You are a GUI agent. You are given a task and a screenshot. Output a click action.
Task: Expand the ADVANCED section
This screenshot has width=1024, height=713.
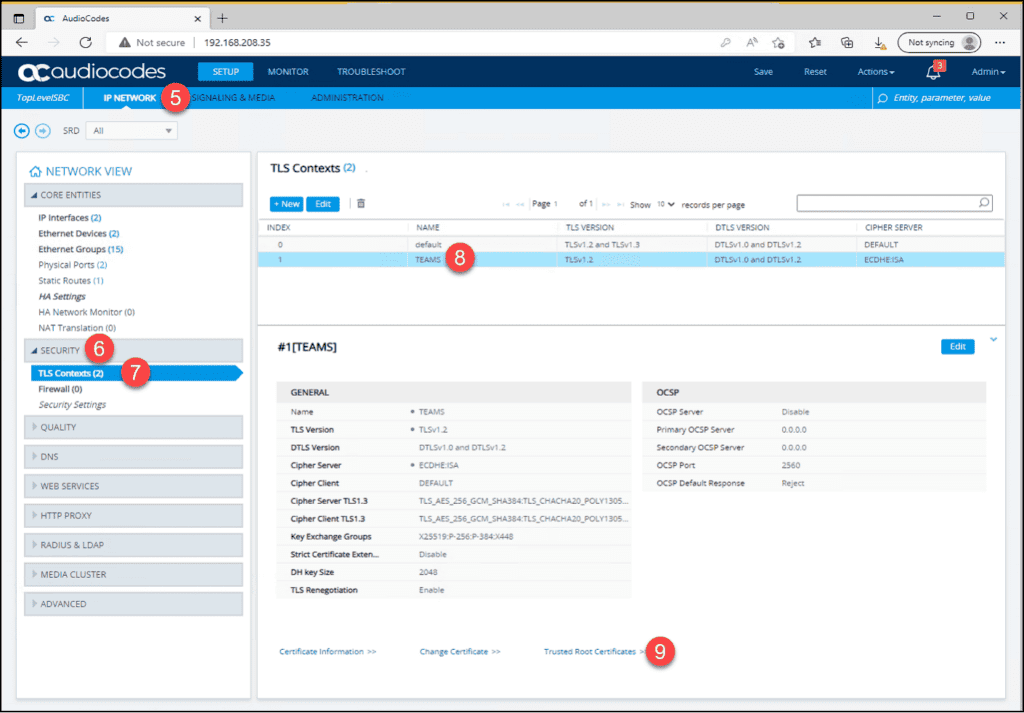point(133,604)
